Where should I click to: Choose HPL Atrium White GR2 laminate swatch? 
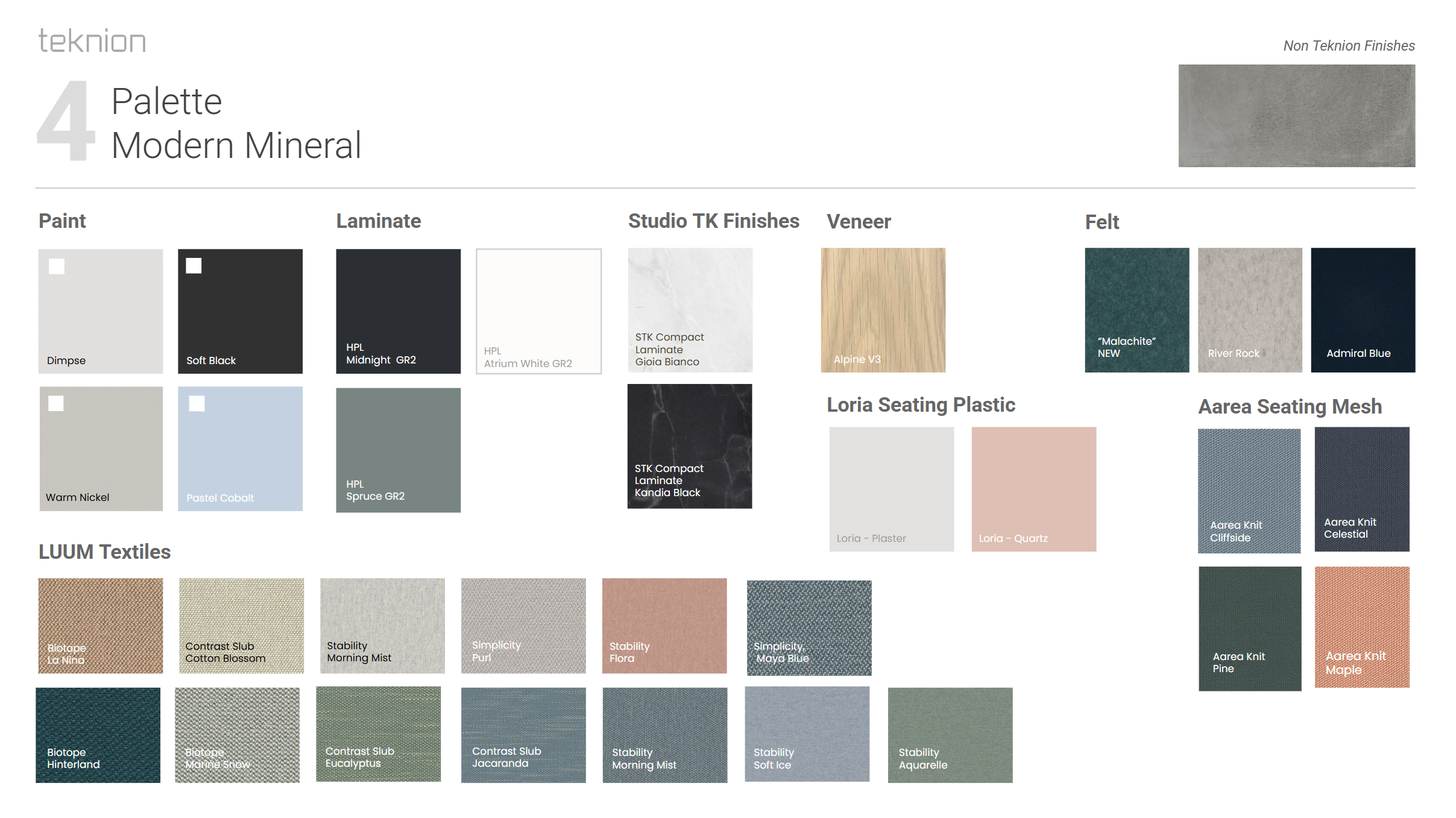[x=539, y=311]
